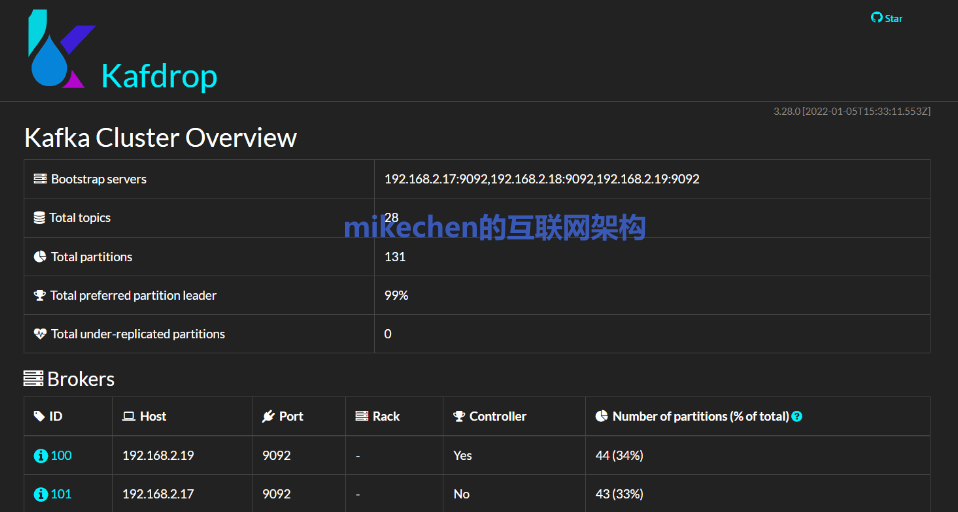Click the Brokers section server icon
The height and width of the screenshot is (512, 958).
pyautogui.click(x=33, y=379)
